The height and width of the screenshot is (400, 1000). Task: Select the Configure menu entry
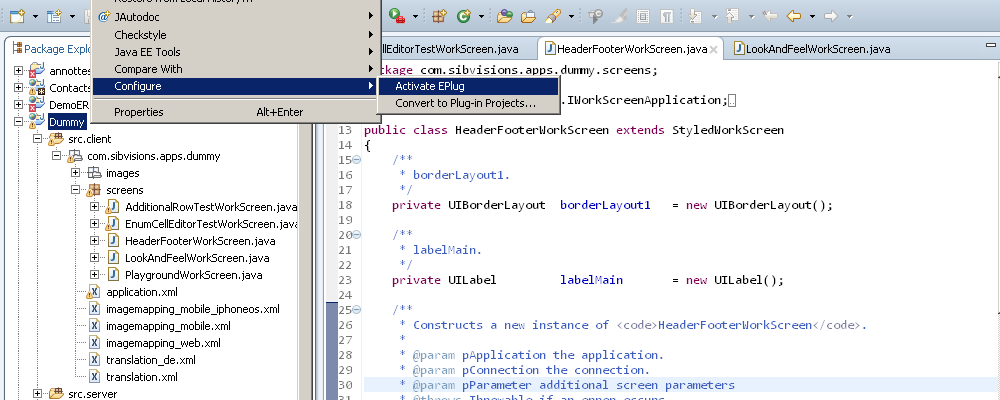point(236,86)
